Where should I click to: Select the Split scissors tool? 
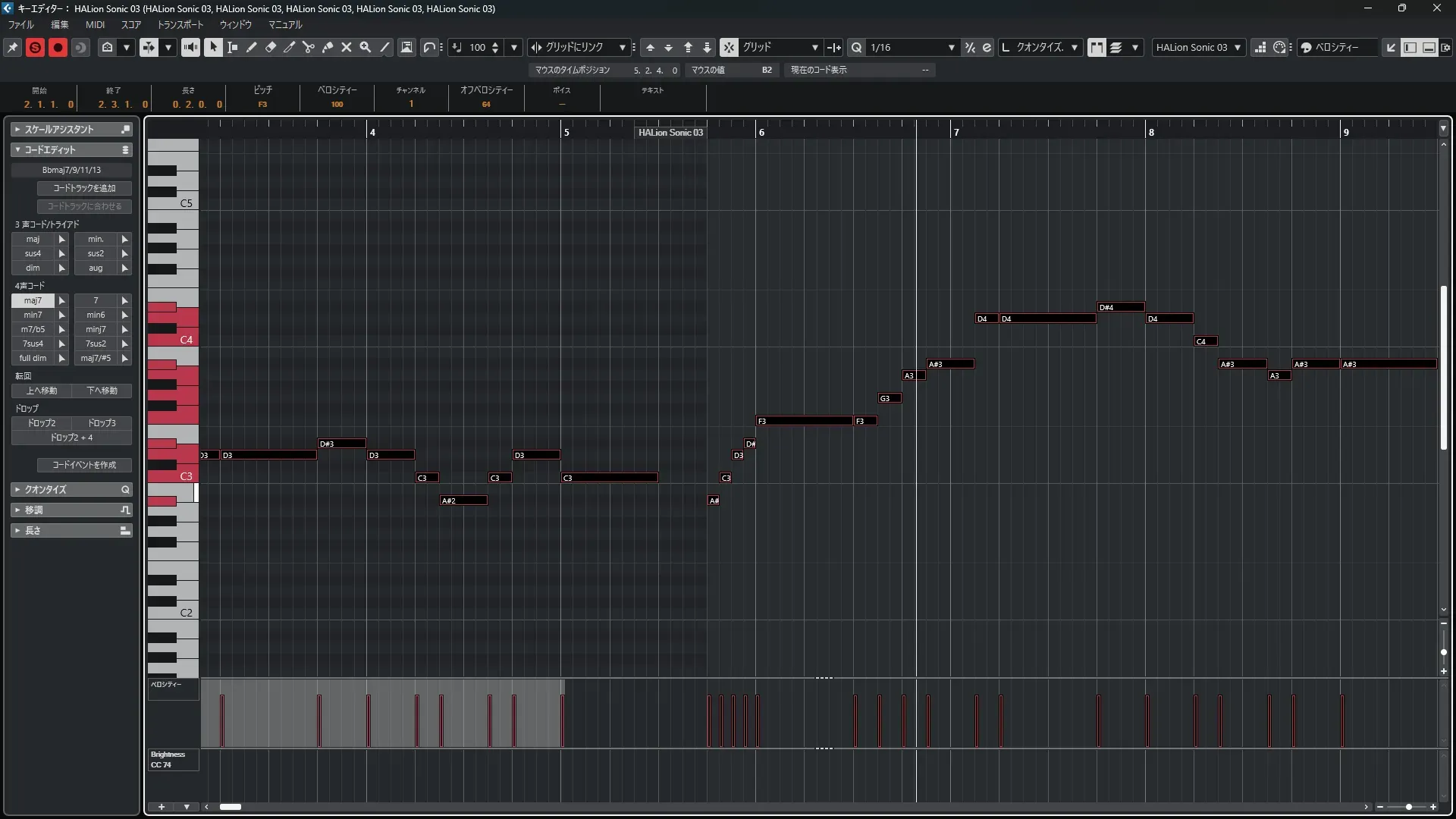click(x=309, y=47)
